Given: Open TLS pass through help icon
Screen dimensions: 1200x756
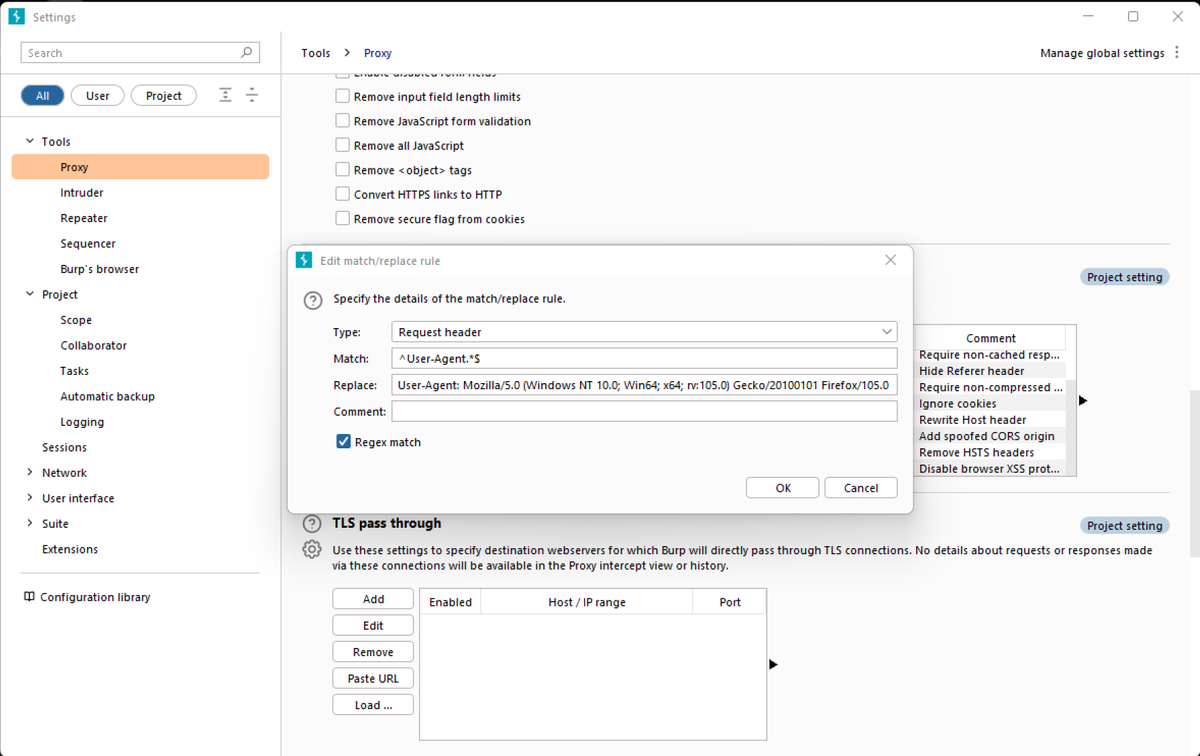Looking at the screenshot, I should point(312,524).
